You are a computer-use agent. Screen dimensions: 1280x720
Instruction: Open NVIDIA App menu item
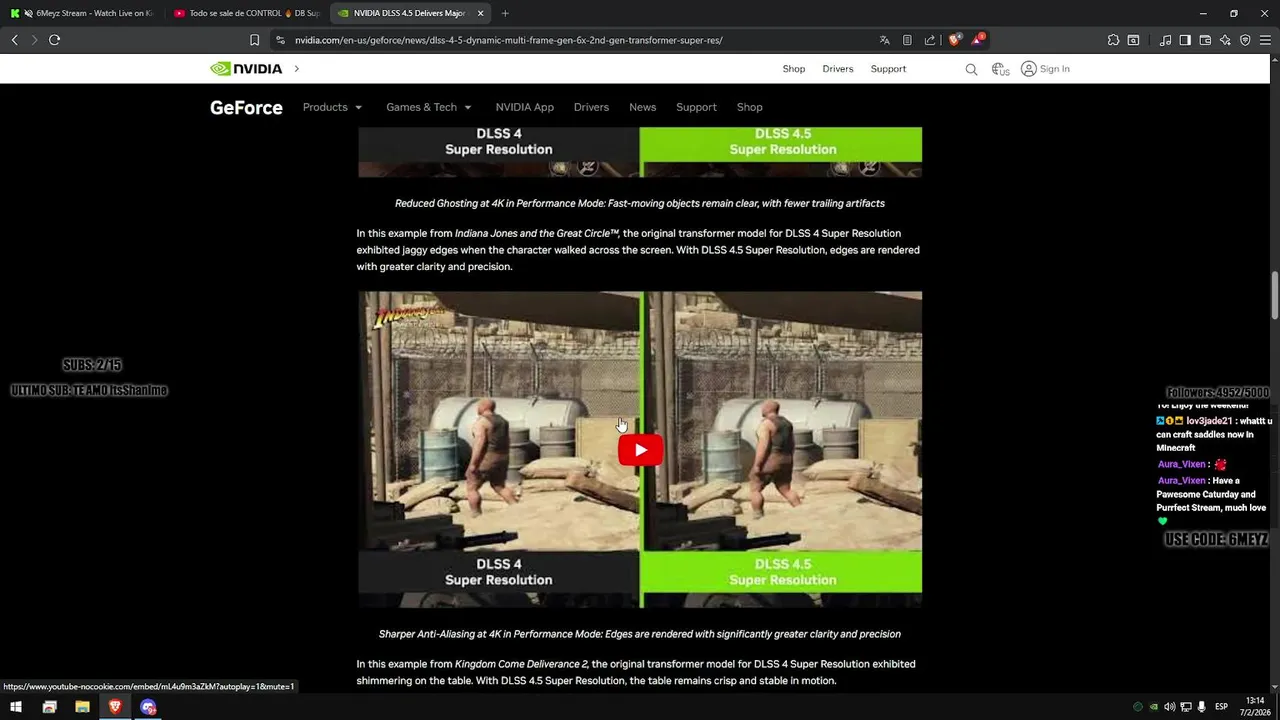point(524,107)
